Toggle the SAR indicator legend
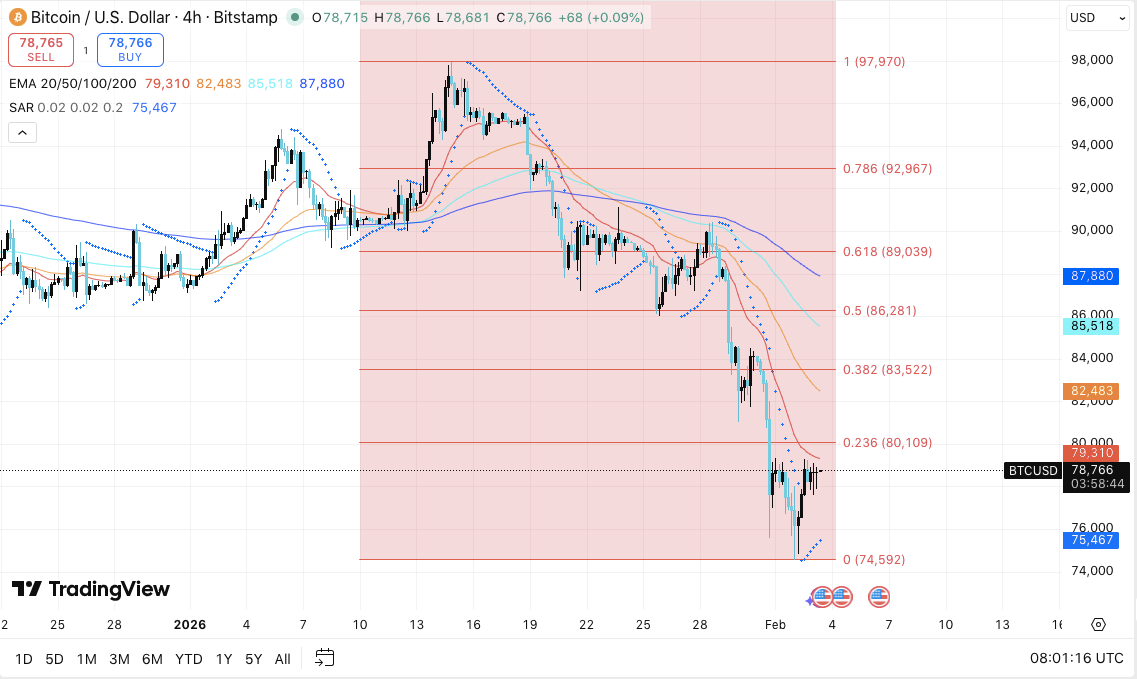1137x679 pixels. [x=20, y=107]
